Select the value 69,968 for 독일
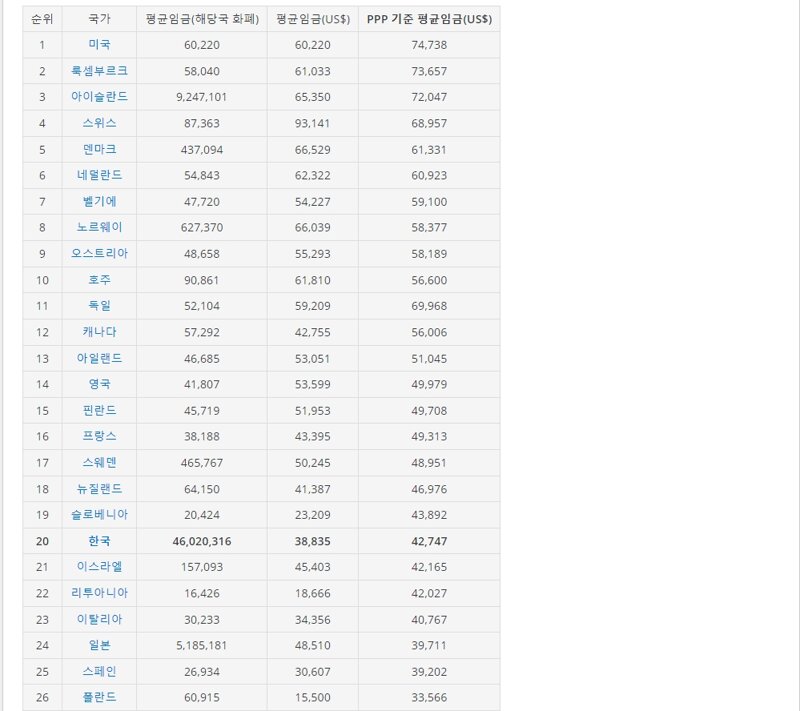 click(x=429, y=306)
